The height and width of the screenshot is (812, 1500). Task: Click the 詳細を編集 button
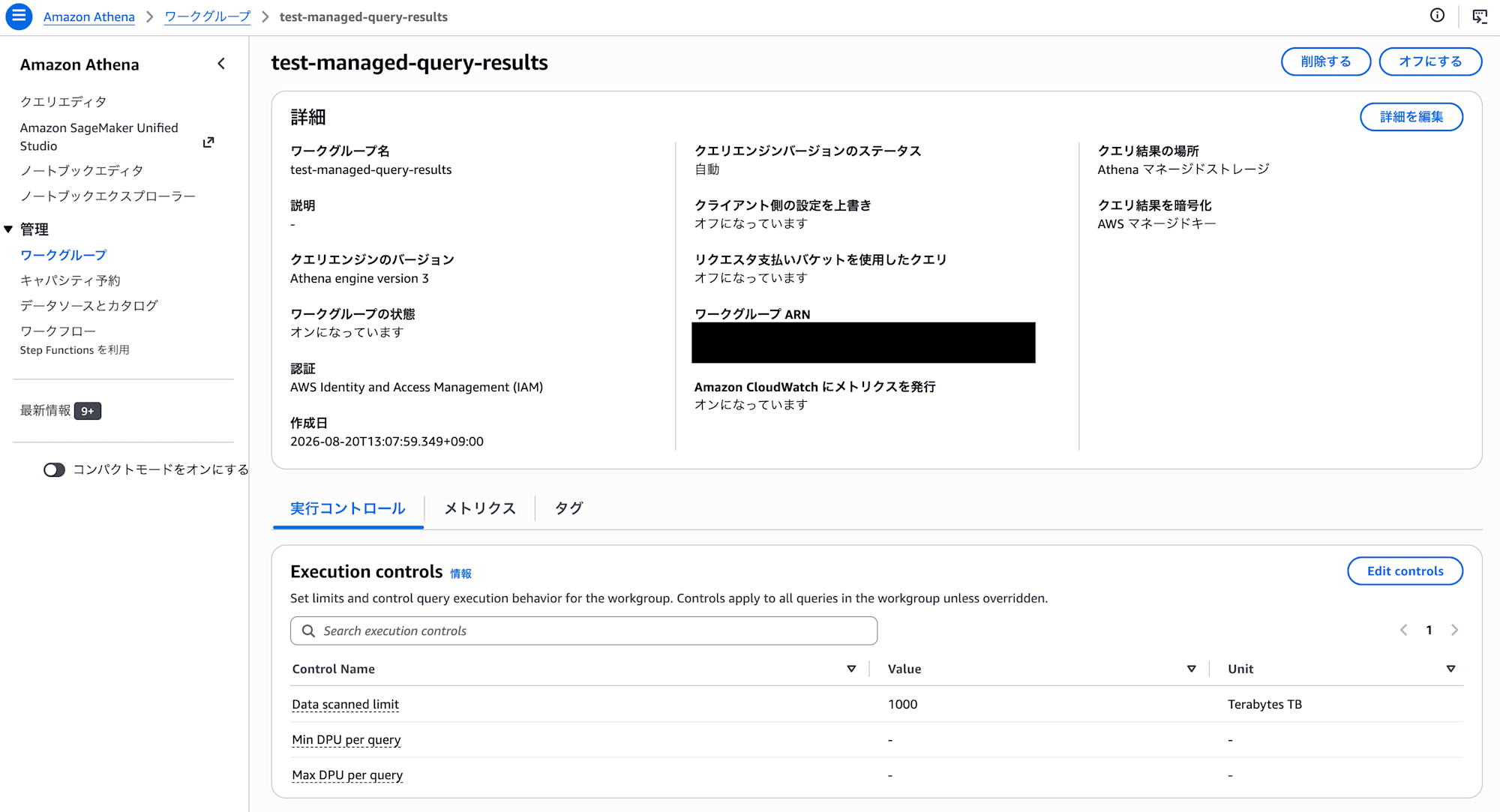[1411, 117]
